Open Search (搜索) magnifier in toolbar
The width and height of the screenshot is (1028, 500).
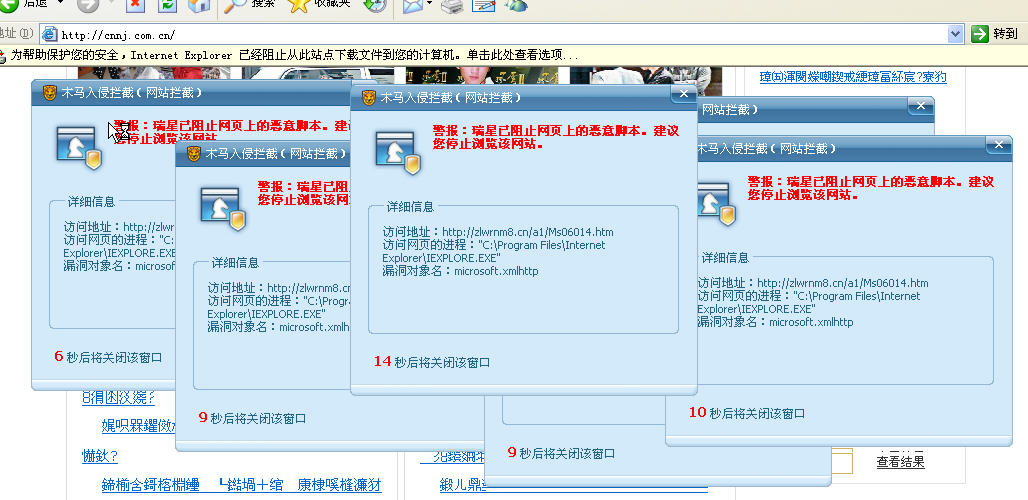click(x=234, y=5)
